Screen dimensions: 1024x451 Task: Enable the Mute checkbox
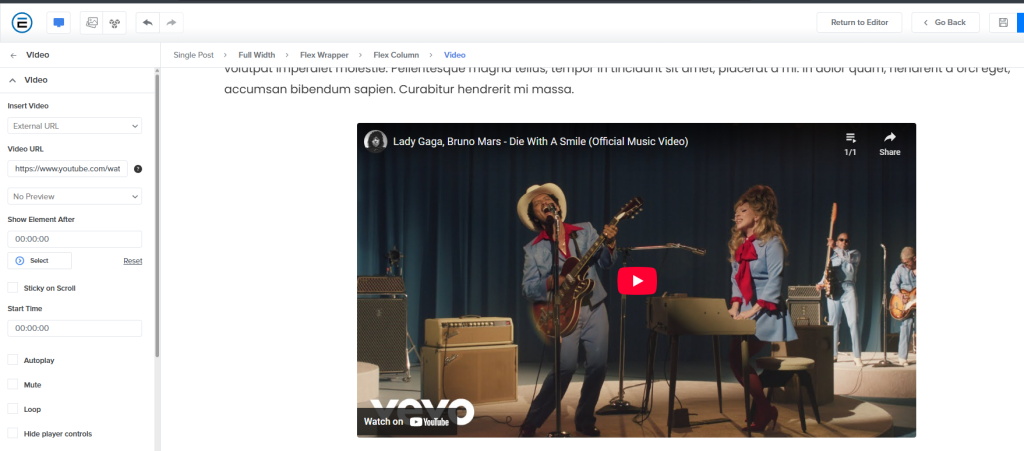[x=12, y=385]
